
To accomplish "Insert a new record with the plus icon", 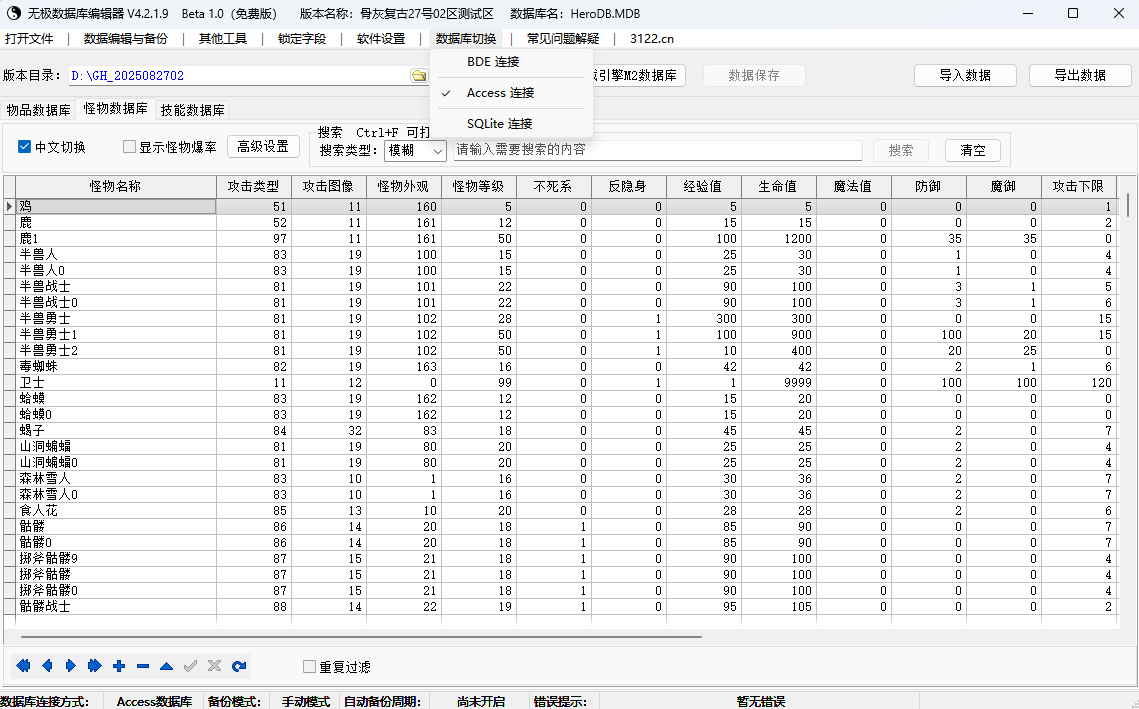I will (119, 665).
